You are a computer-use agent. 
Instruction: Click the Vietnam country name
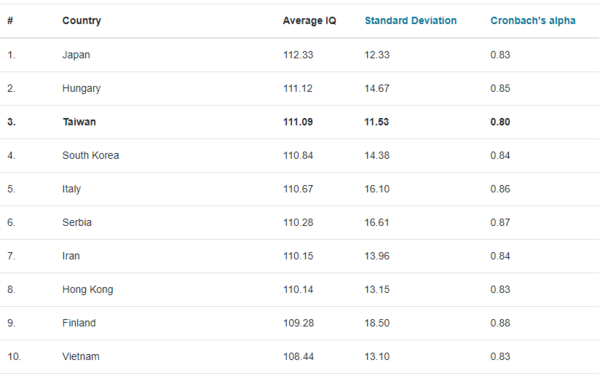(x=81, y=356)
